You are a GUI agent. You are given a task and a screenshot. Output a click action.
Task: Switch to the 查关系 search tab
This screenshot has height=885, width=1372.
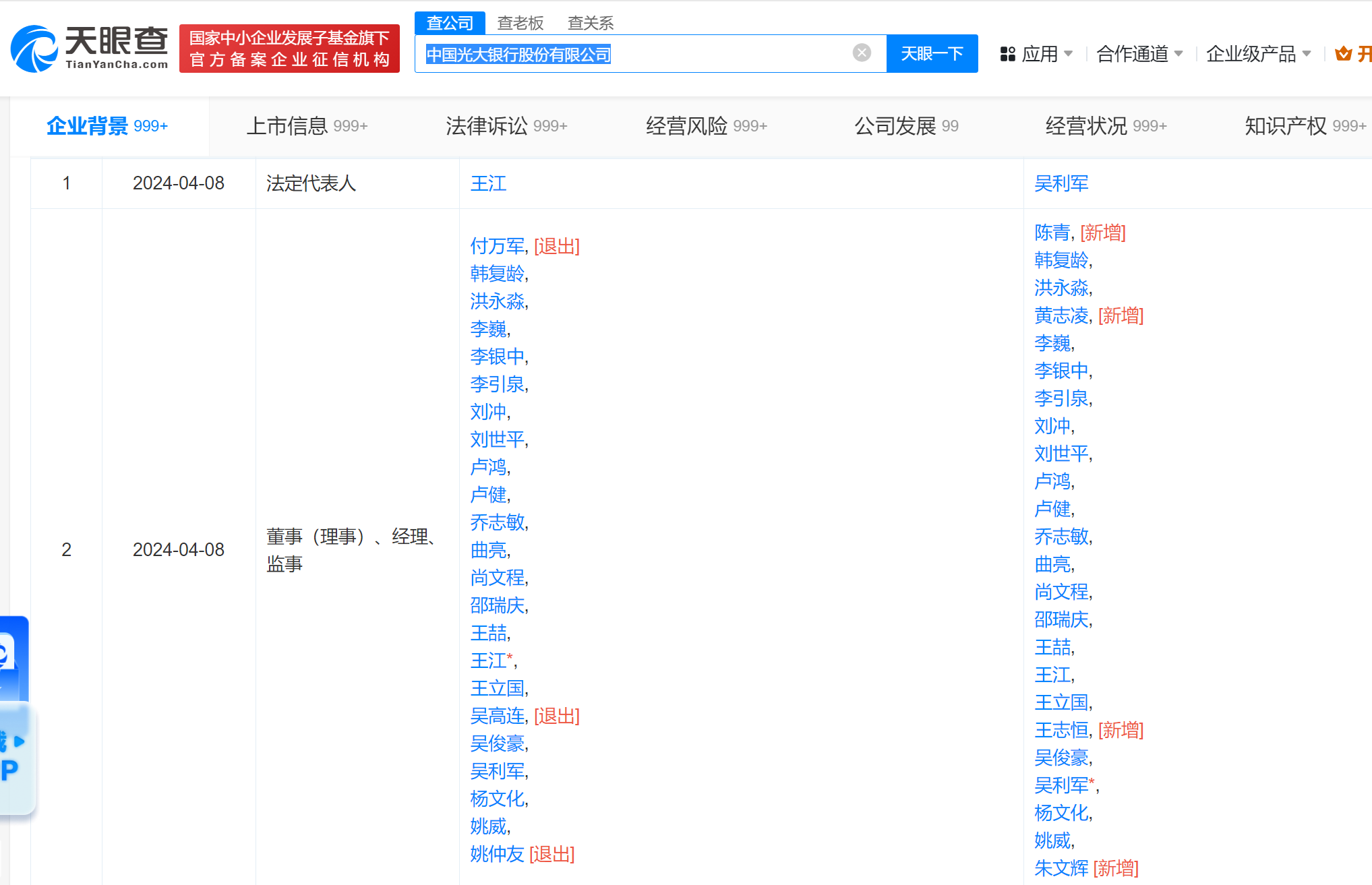(591, 23)
